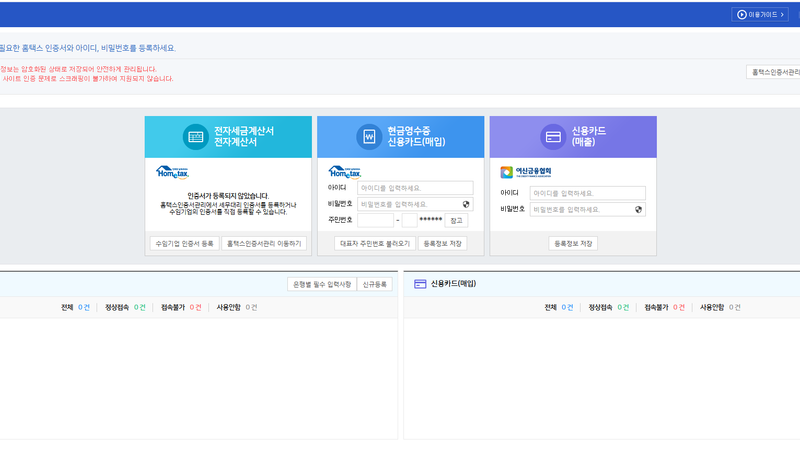This screenshot has width=800, height=450.
Task: Click the 잠금 button next to 주민번호
Action: tap(456, 220)
